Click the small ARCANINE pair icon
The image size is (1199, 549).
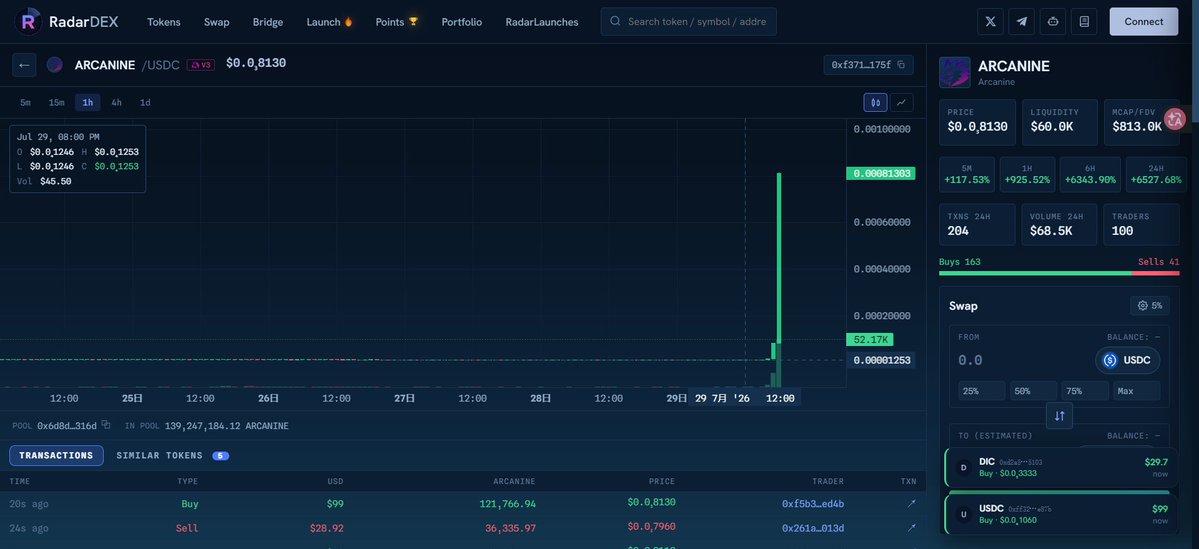coord(54,65)
